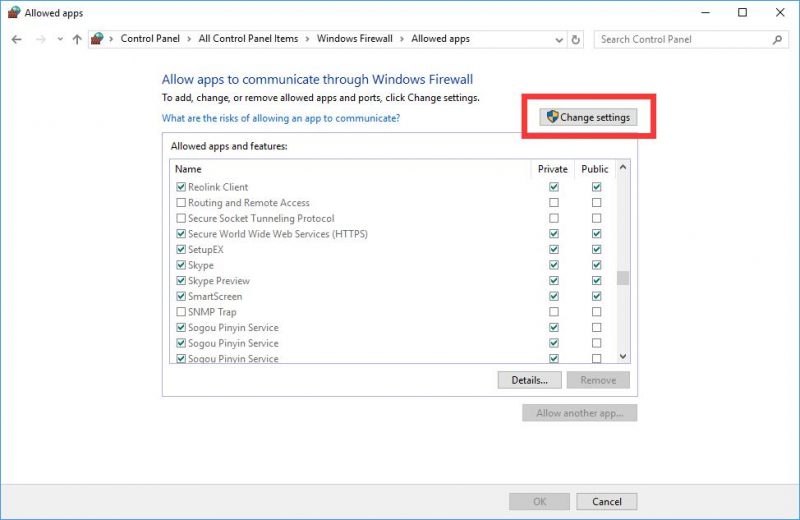Select the Skype row text
This screenshot has height=520, width=800.
(x=201, y=265)
